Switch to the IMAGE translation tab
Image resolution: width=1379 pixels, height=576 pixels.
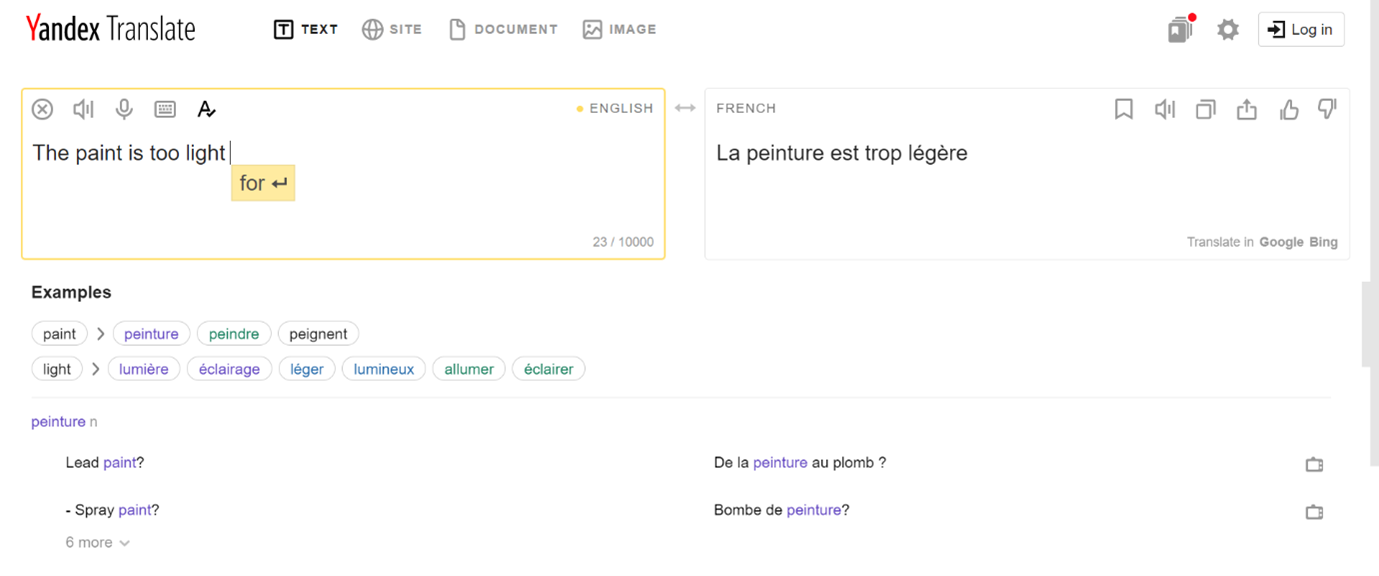(x=619, y=29)
